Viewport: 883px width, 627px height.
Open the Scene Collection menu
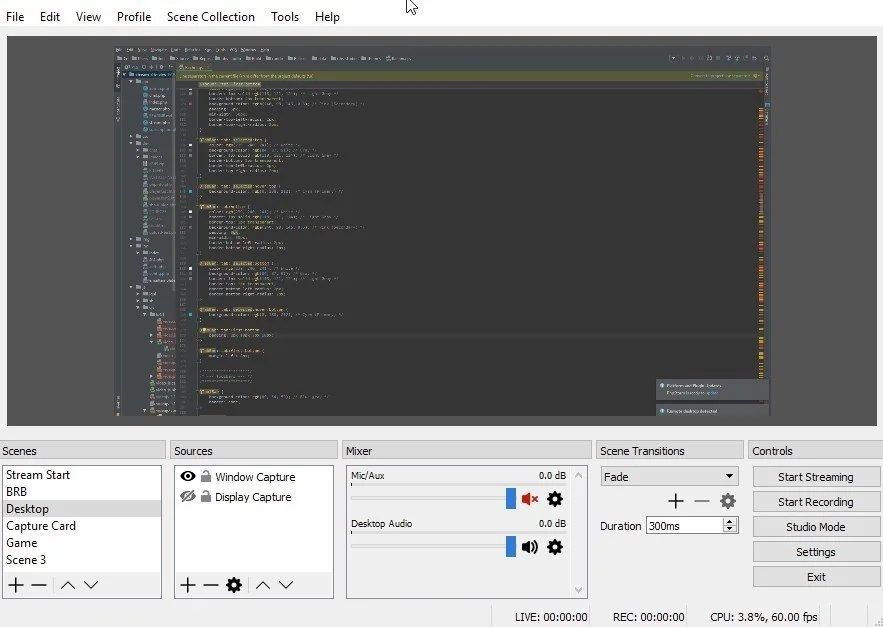click(210, 17)
